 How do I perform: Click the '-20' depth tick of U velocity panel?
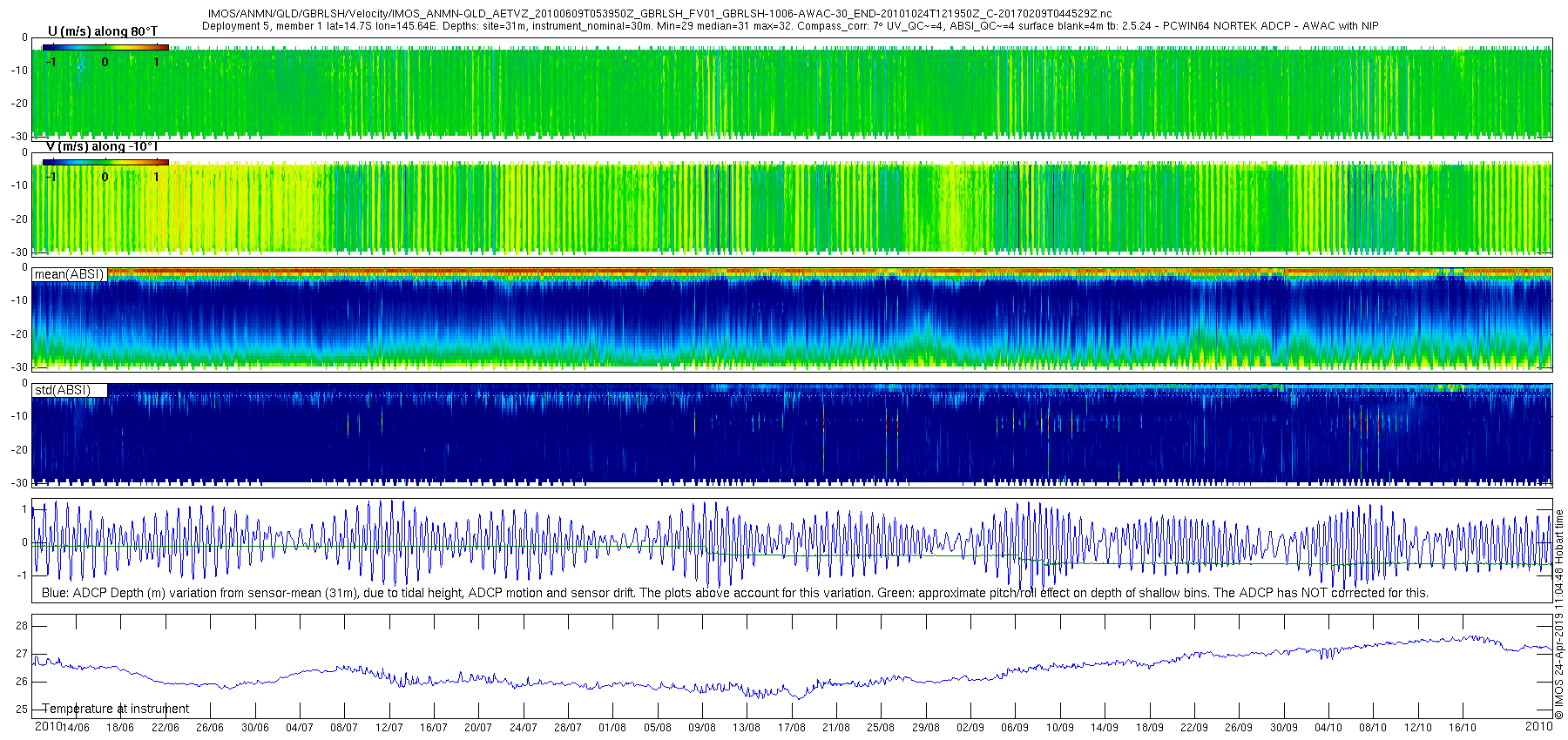[19, 104]
